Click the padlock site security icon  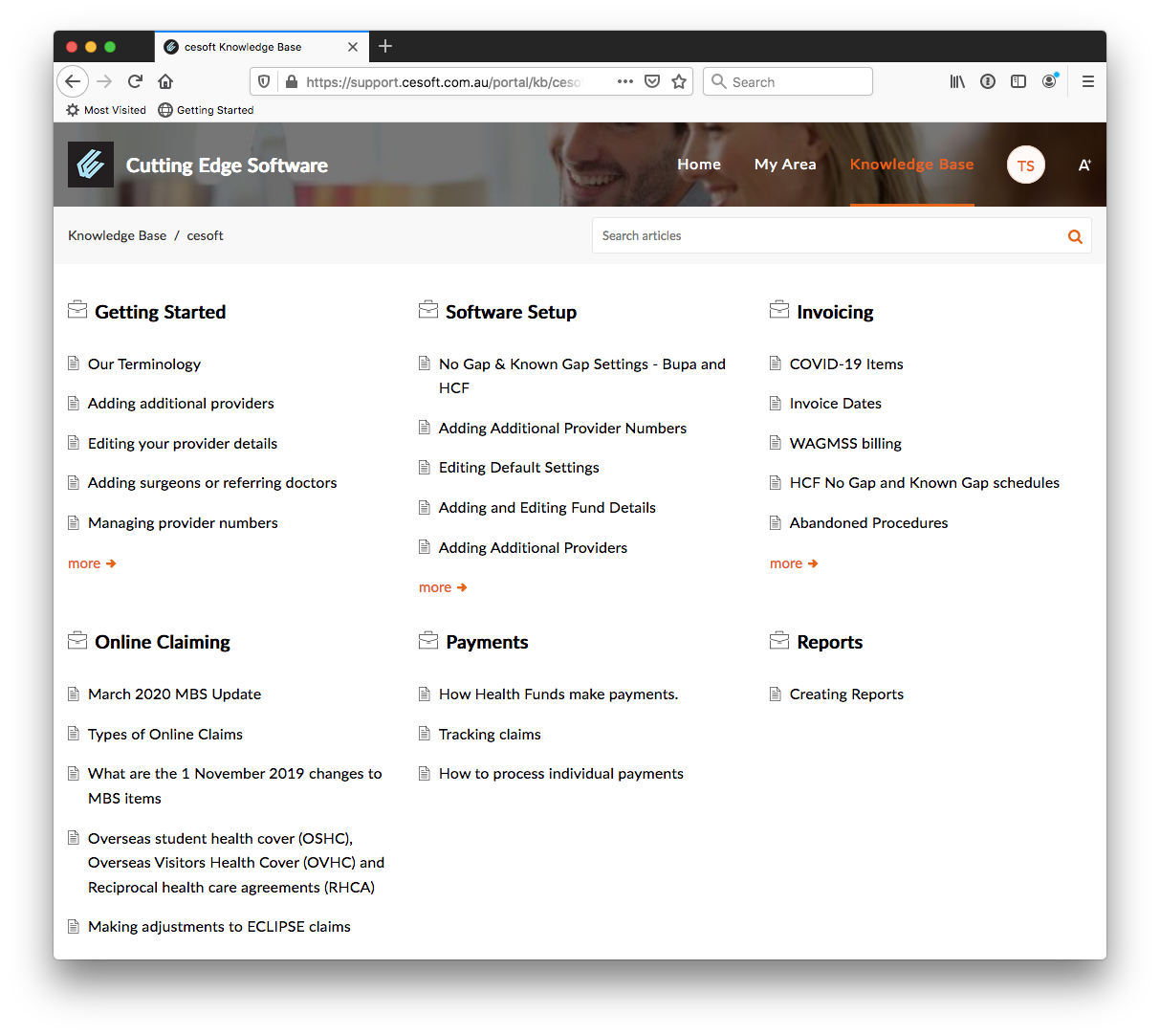point(292,81)
